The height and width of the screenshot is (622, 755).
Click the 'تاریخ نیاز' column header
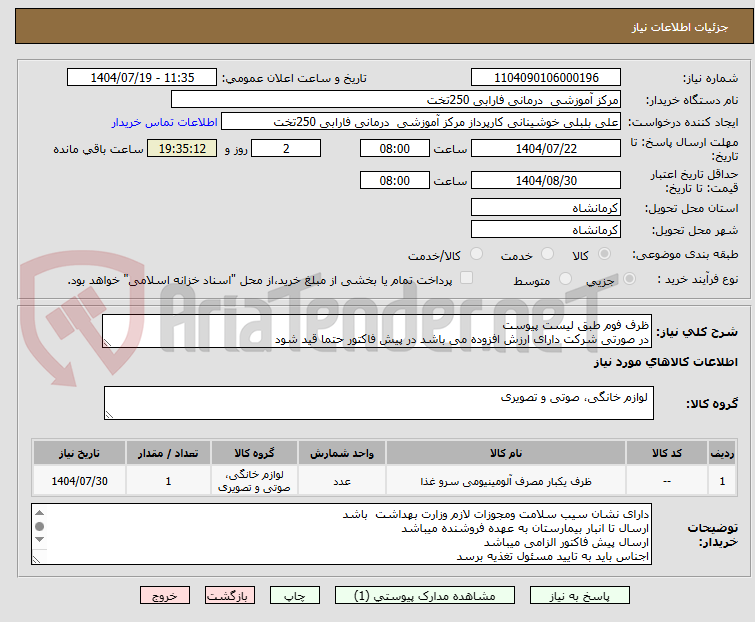click(79, 453)
